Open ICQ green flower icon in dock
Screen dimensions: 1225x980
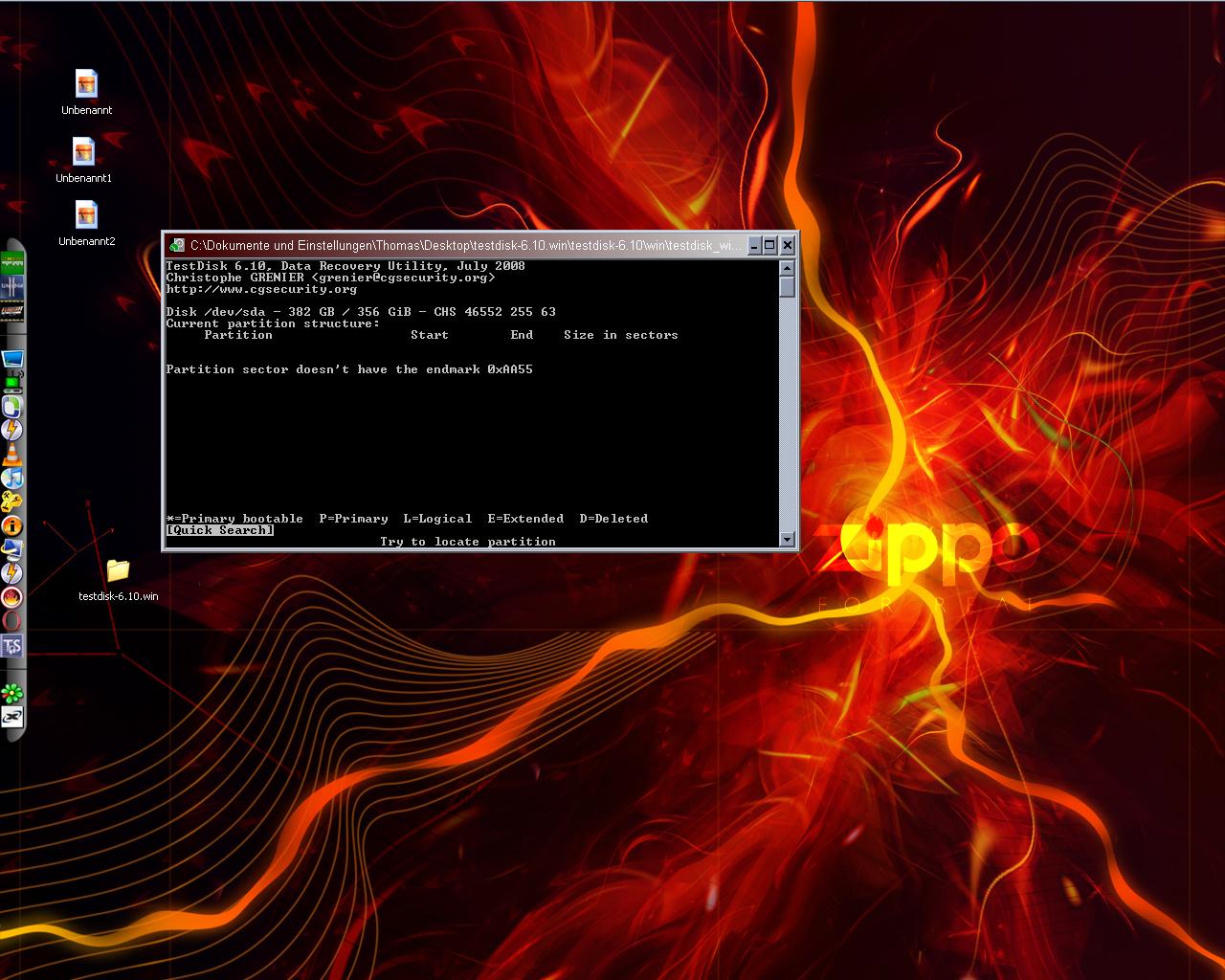[x=12, y=693]
